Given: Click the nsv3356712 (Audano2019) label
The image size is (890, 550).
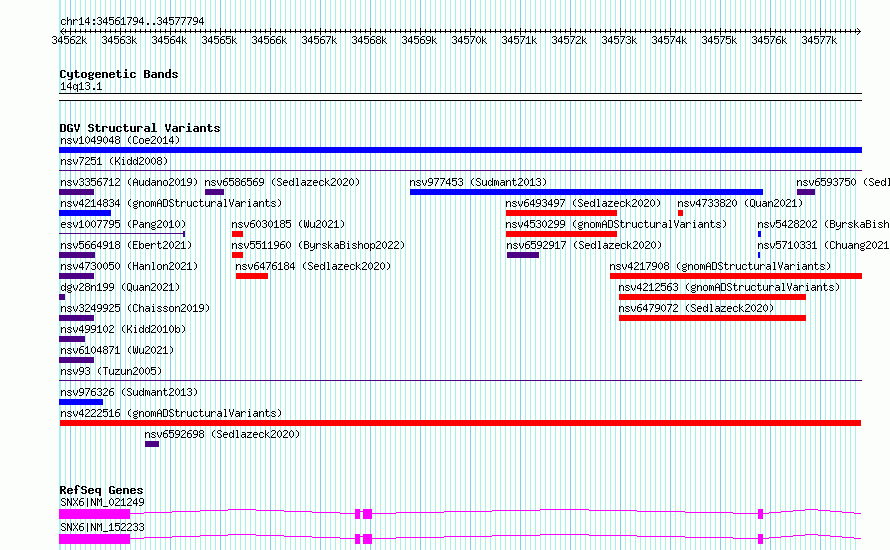Looking at the screenshot, I should 129,182.
